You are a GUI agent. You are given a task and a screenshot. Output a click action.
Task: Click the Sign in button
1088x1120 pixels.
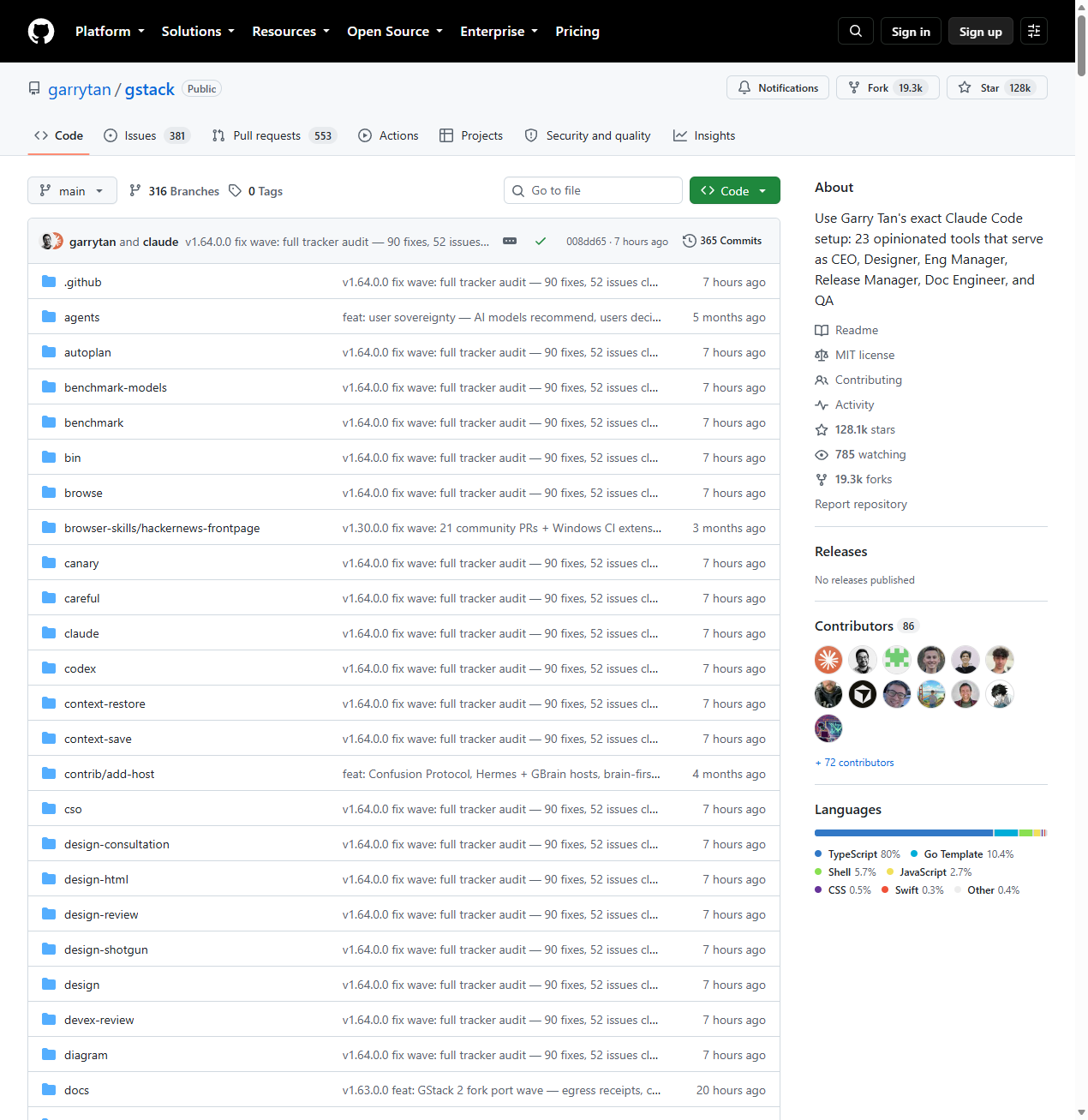click(x=911, y=31)
